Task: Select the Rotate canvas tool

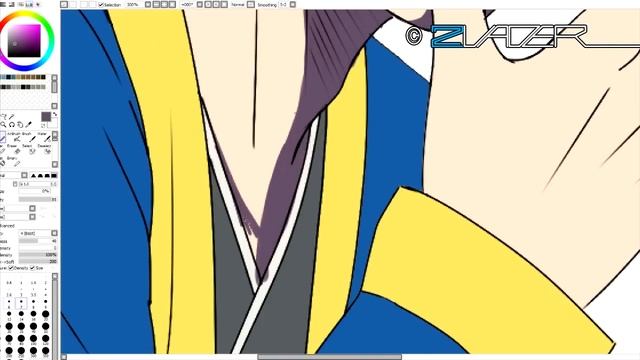Action: tap(12, 125)
